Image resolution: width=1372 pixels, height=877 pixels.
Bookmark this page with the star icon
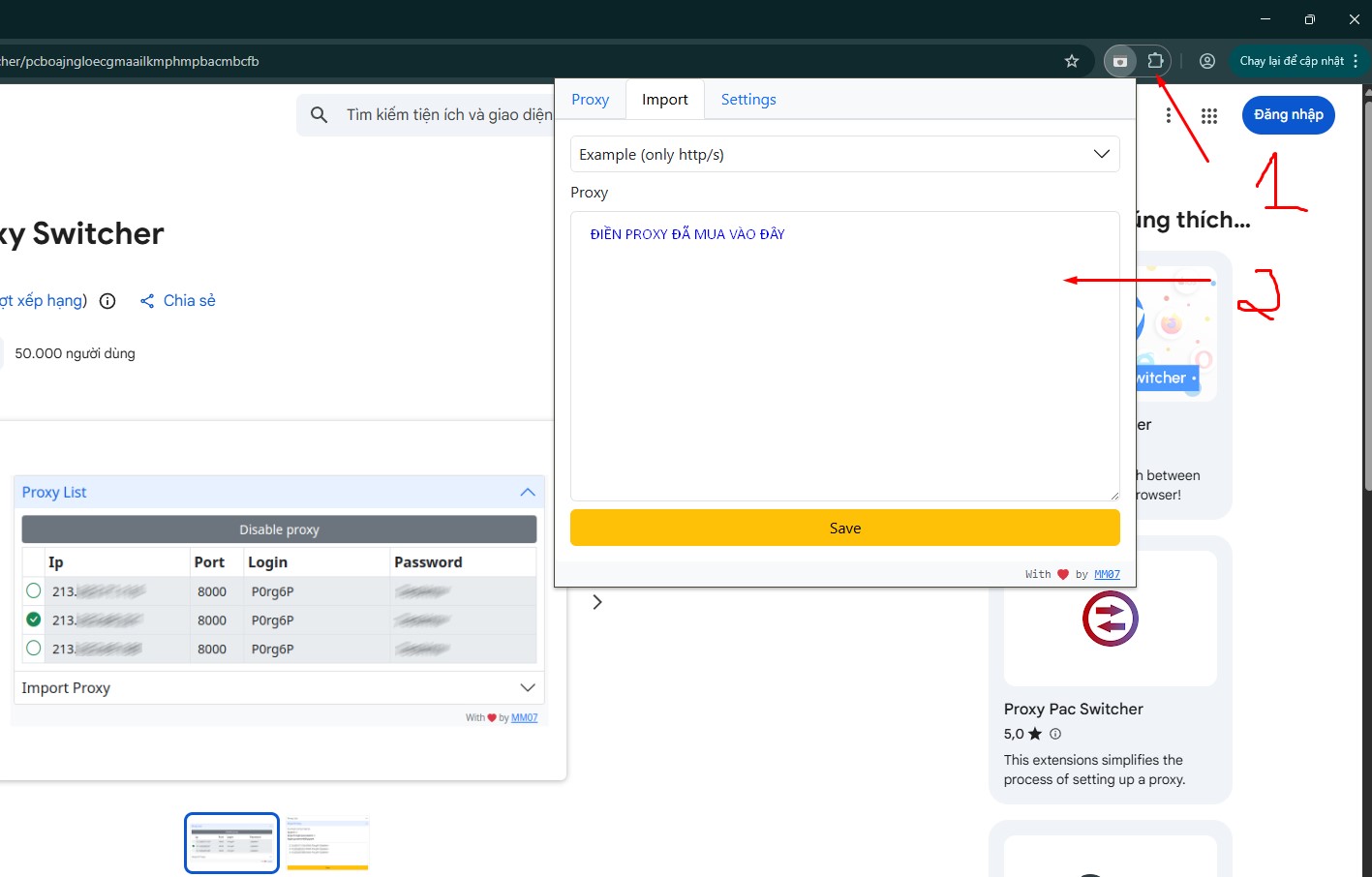1072,61
